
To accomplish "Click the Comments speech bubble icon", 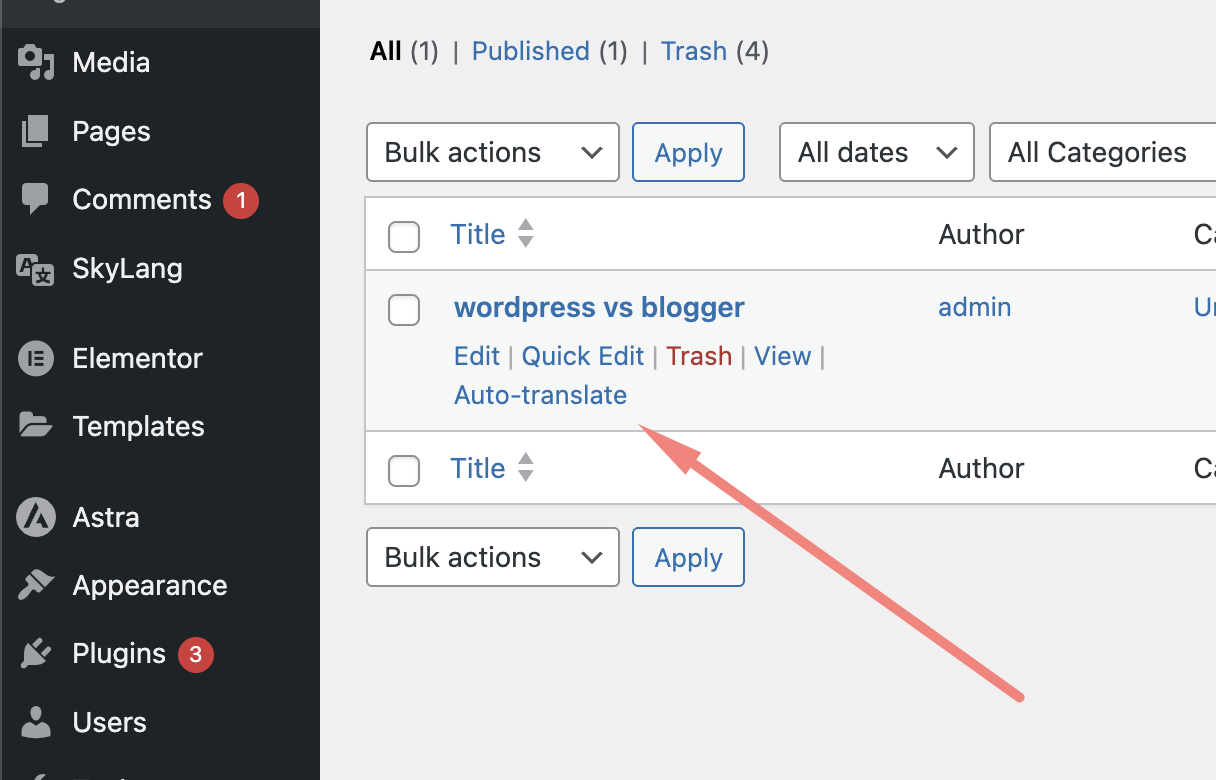I will 36,199.
